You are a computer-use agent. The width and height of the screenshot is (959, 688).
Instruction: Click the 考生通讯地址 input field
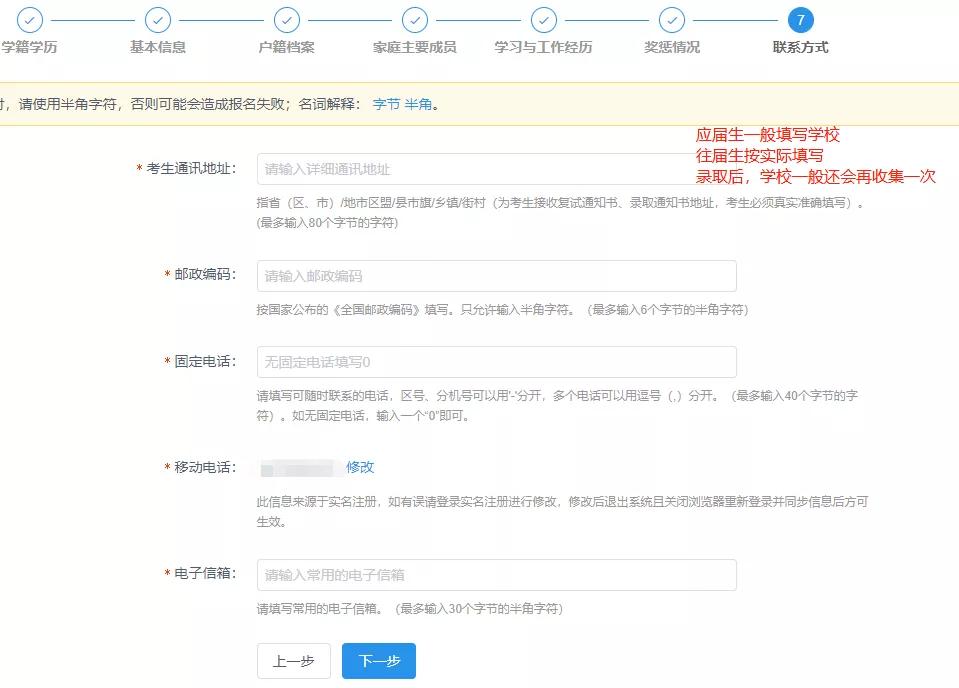coord(495,170)
